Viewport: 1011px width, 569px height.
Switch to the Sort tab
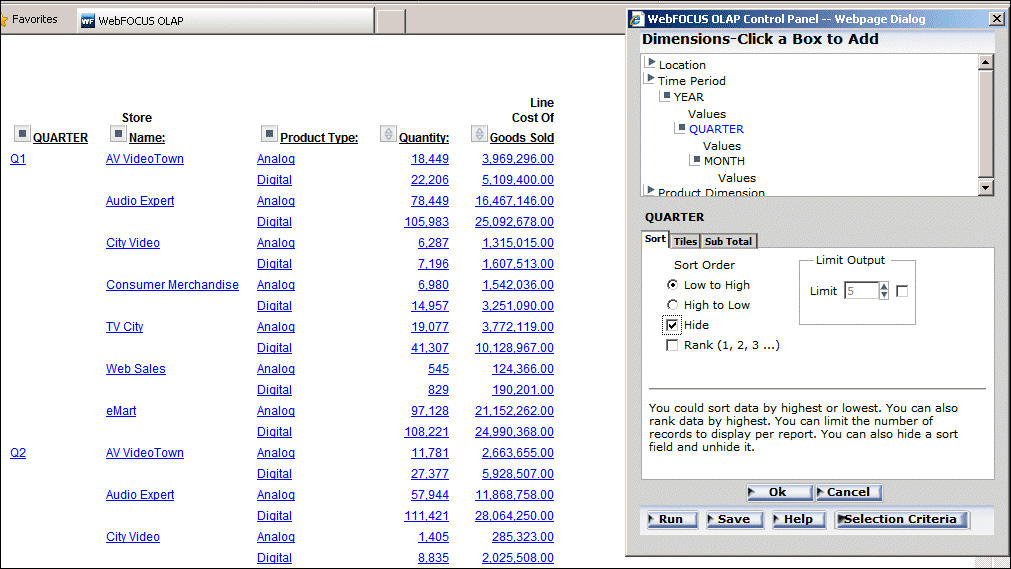655,239
